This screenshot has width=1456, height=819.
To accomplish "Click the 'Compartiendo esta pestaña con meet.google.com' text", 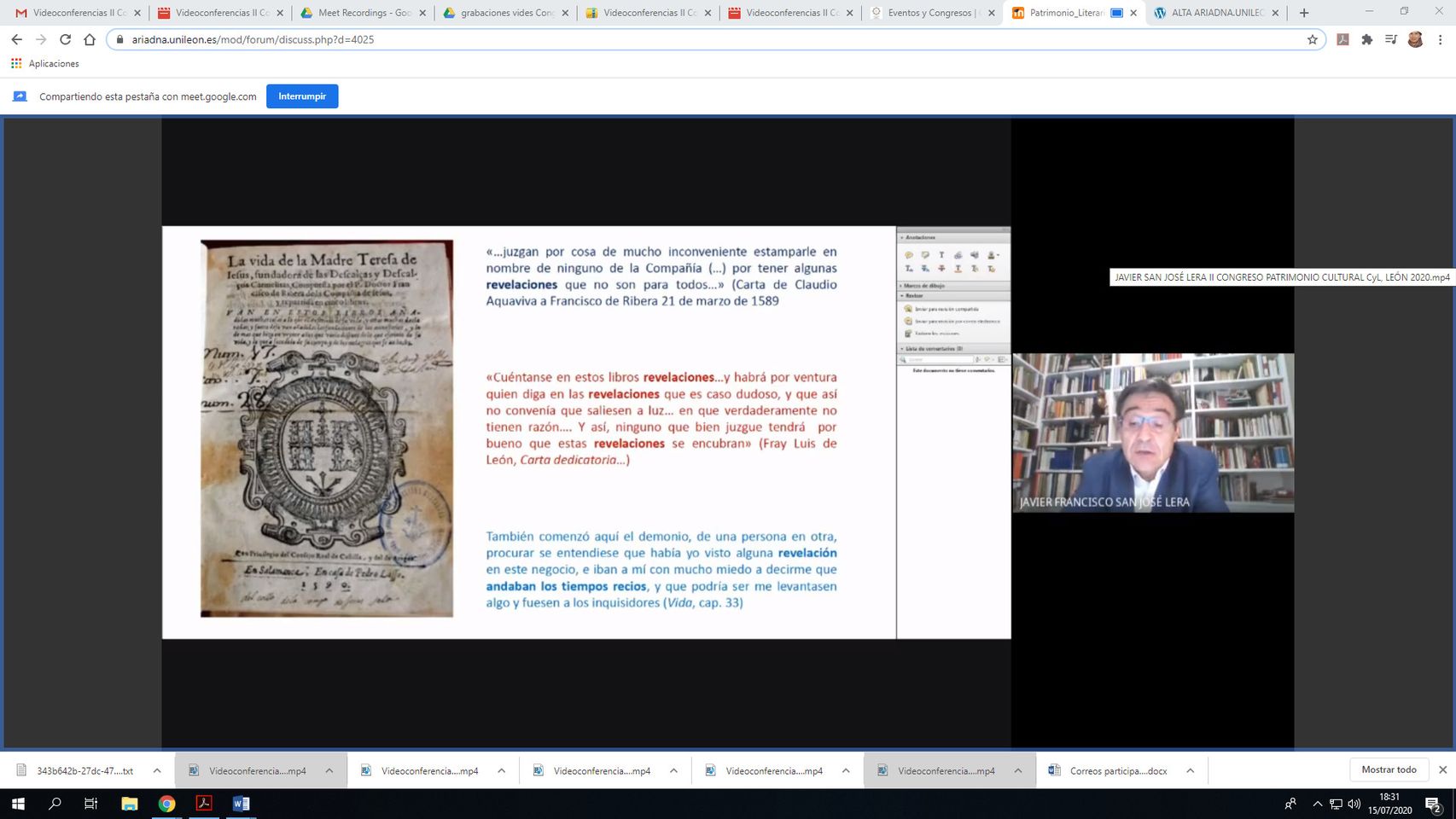I will pyautogui.click(x=148, y=96).
